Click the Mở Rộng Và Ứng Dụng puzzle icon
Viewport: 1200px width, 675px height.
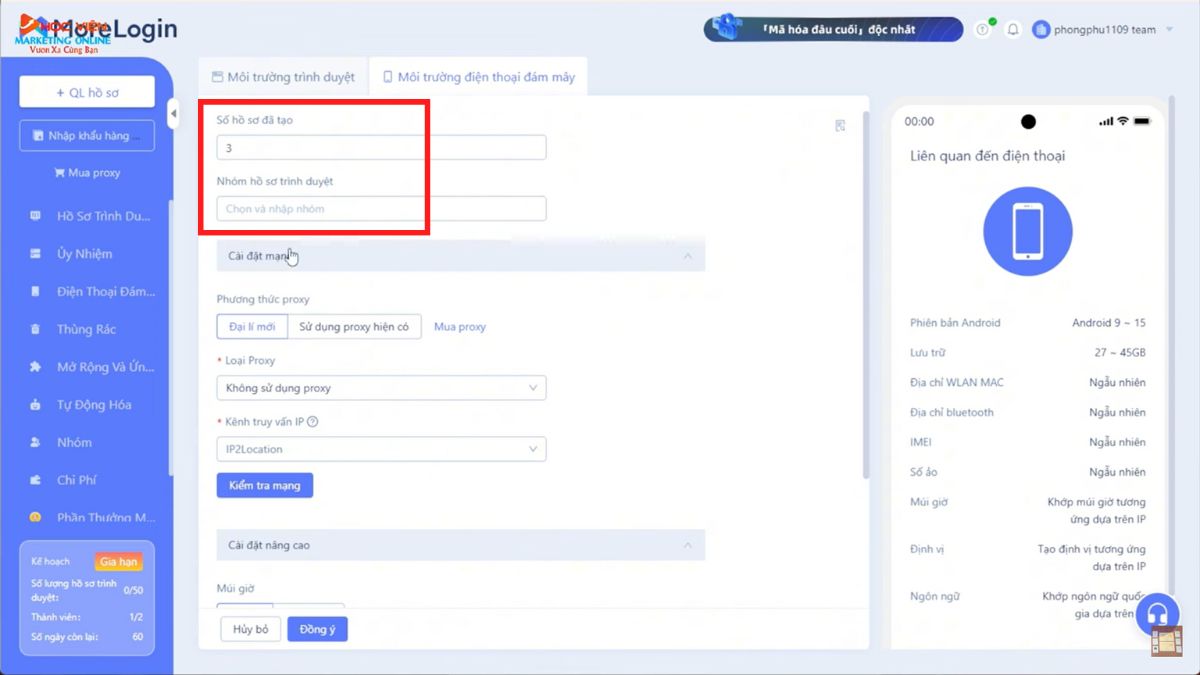(x=36, y=367)
